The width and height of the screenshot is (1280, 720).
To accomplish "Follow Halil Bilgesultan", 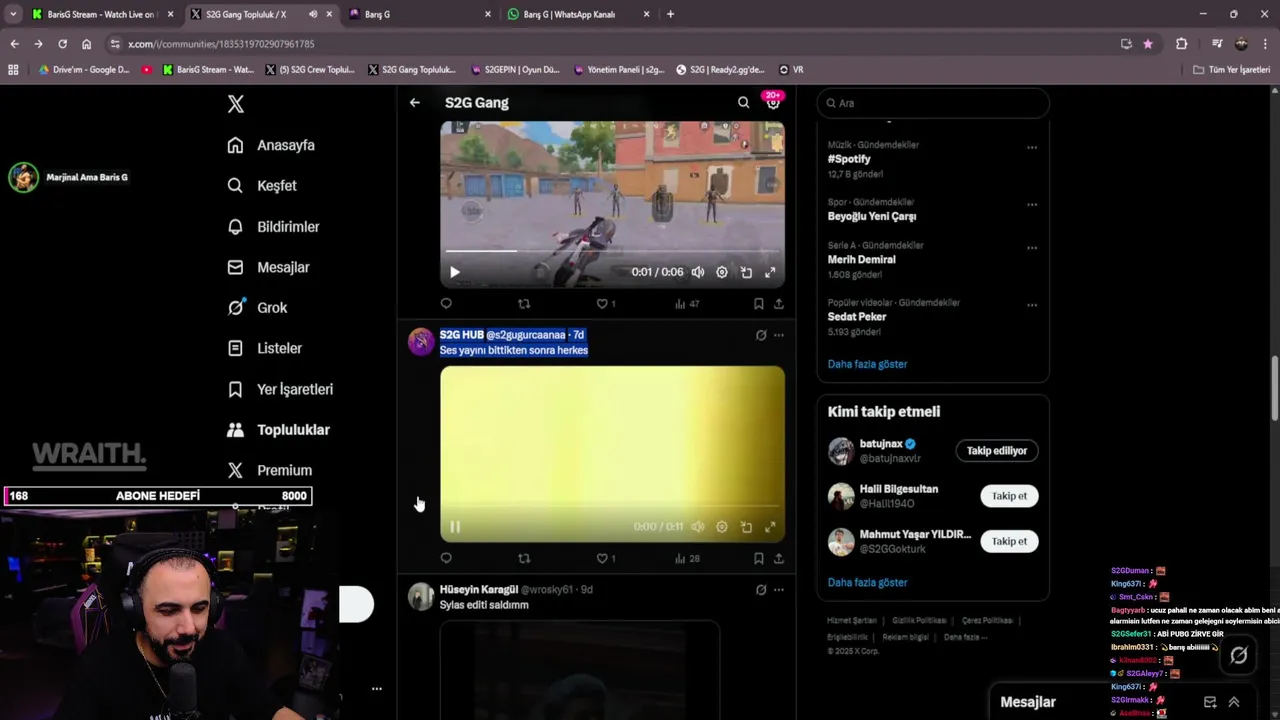I will 1009,496.
